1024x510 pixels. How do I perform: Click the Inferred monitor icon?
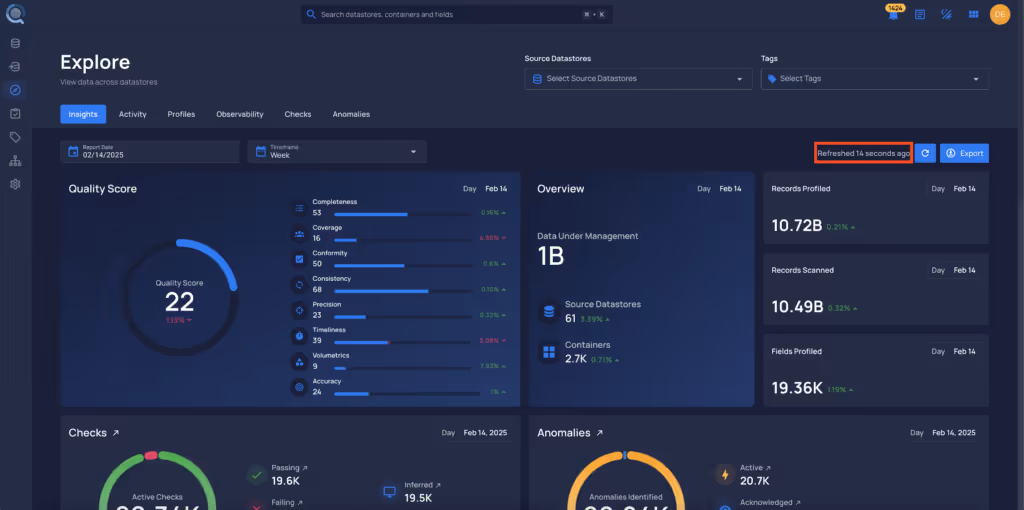point(389,492)
